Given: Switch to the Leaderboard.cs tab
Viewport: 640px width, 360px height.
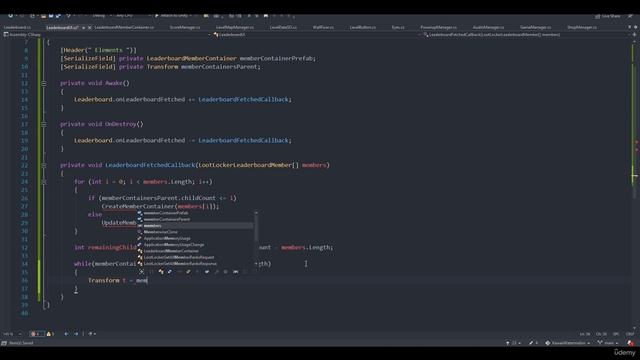Looking at the screenshot, I should coord(17,27).
